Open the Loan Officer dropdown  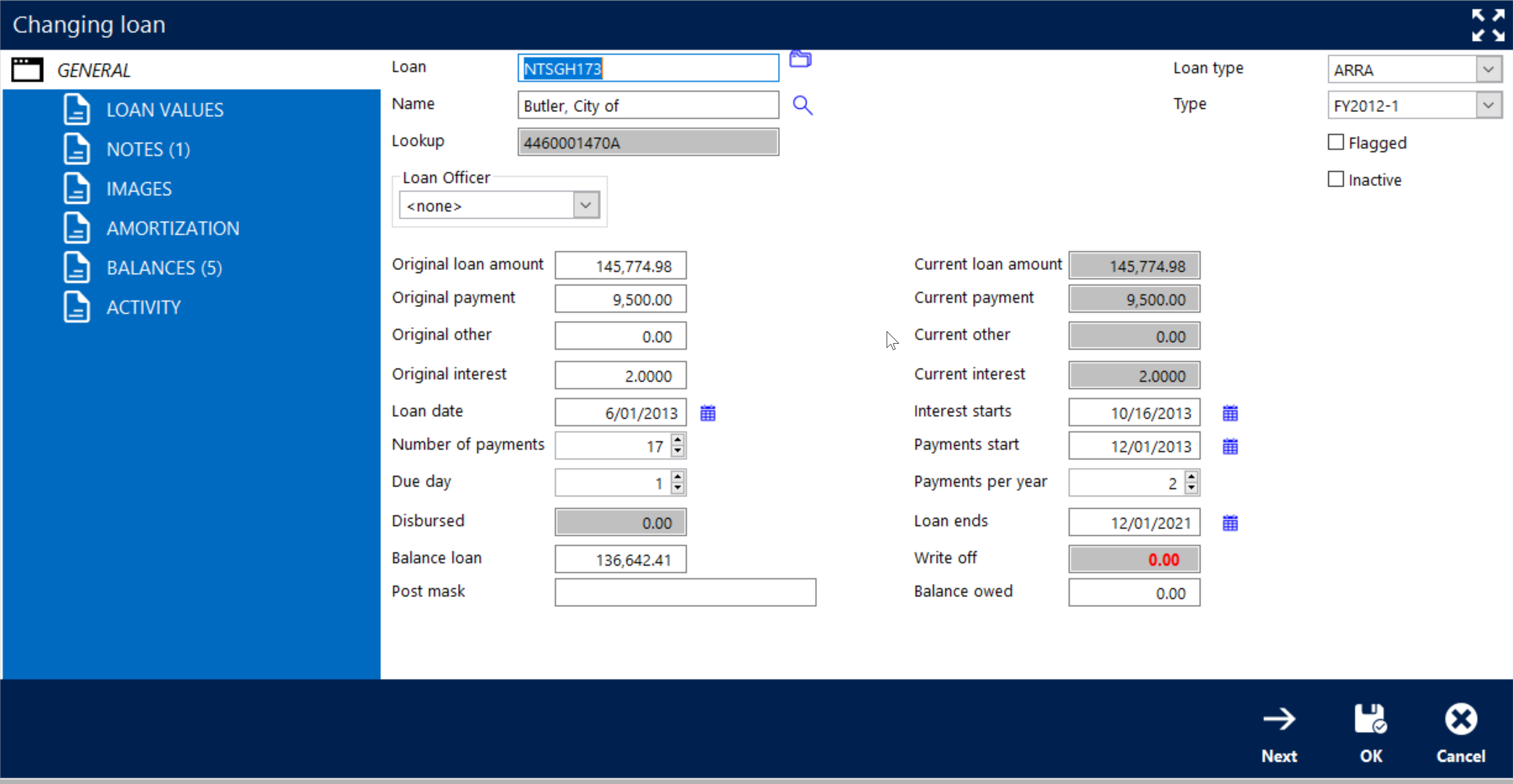pyautogui.click(x=585, y=205)
